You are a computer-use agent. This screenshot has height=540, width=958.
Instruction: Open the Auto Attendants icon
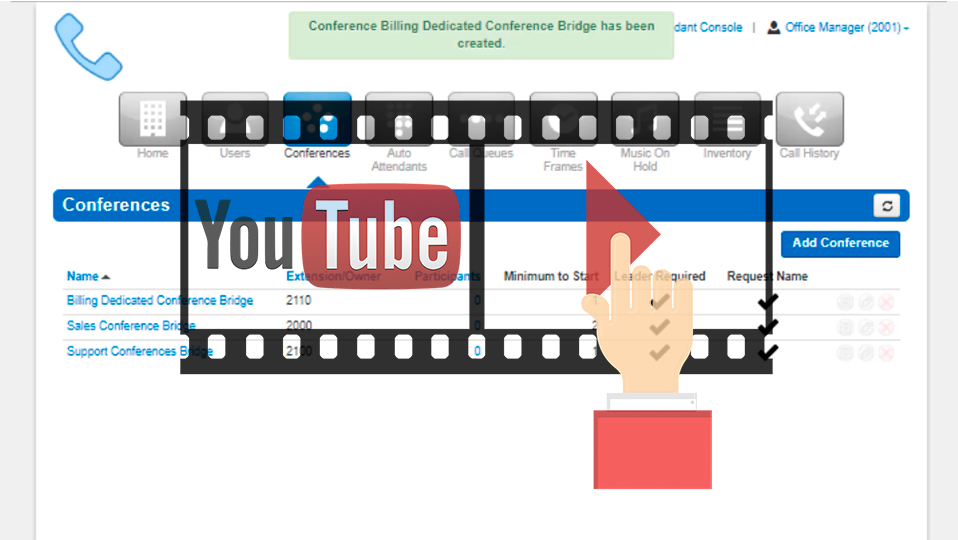[399, 120]
